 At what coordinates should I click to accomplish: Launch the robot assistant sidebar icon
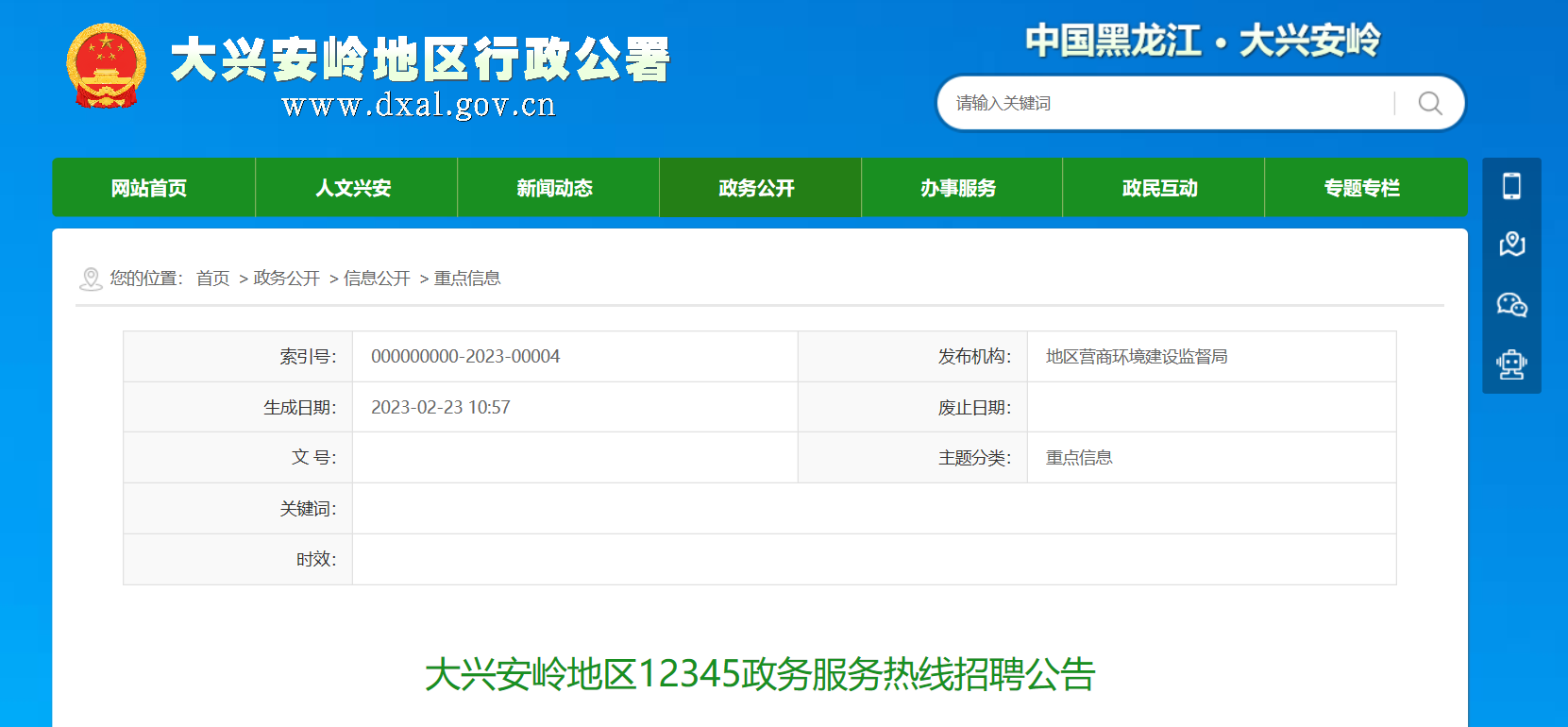(1511, 363)
